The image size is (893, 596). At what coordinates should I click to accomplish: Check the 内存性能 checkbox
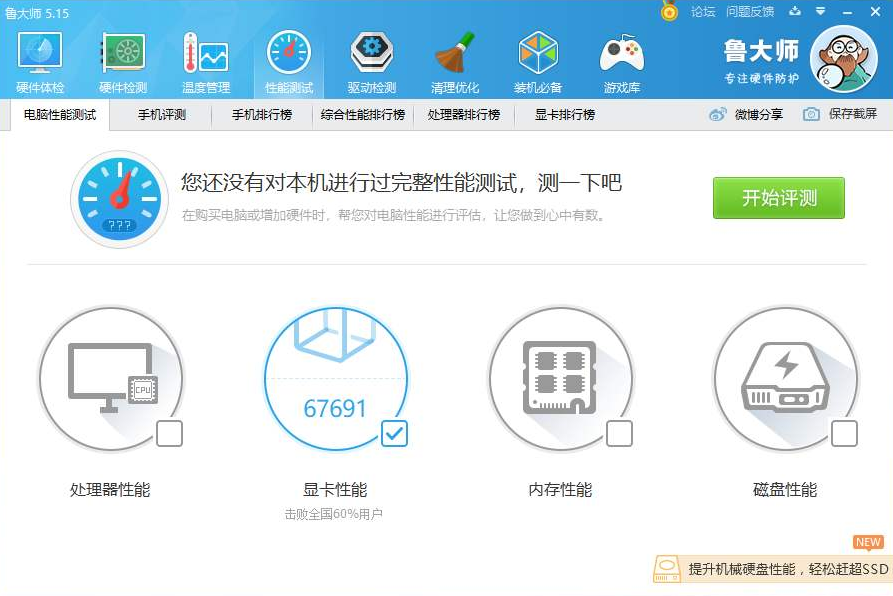(x=619, y=434)
